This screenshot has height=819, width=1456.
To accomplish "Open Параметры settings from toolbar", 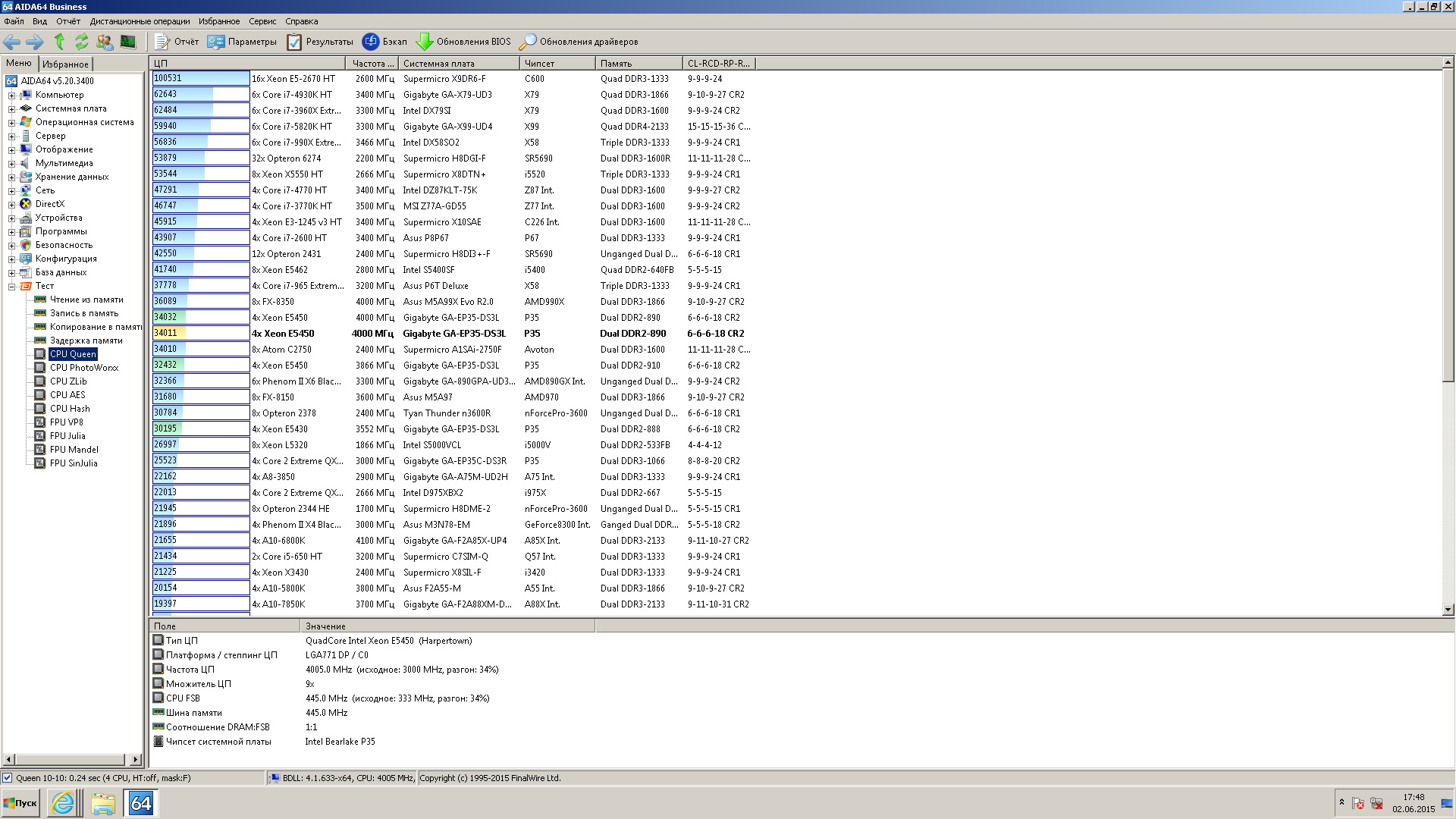I will 242,42.
